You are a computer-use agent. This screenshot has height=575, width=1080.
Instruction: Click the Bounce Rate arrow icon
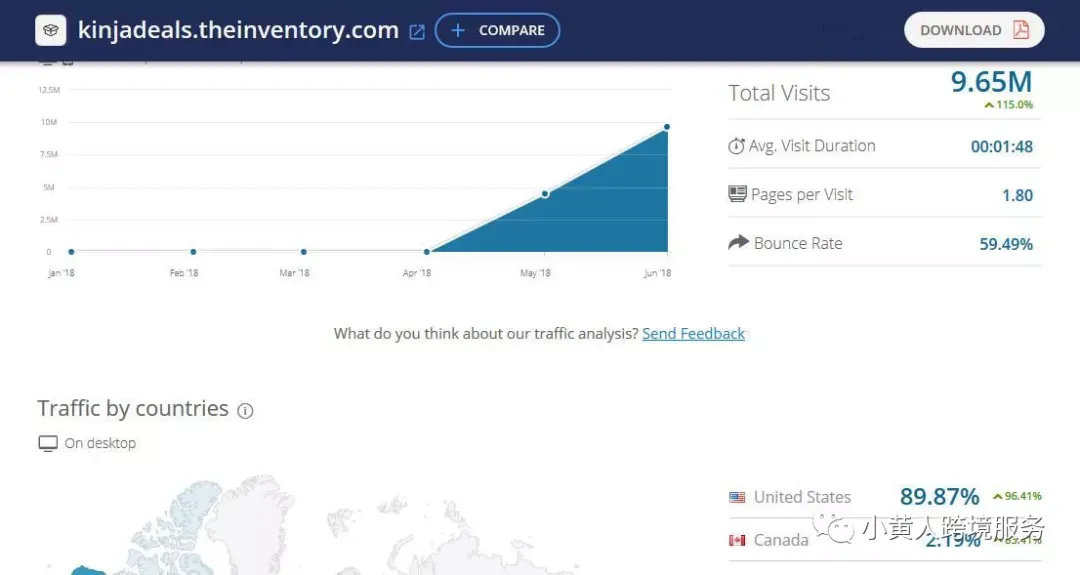(738, 242)
